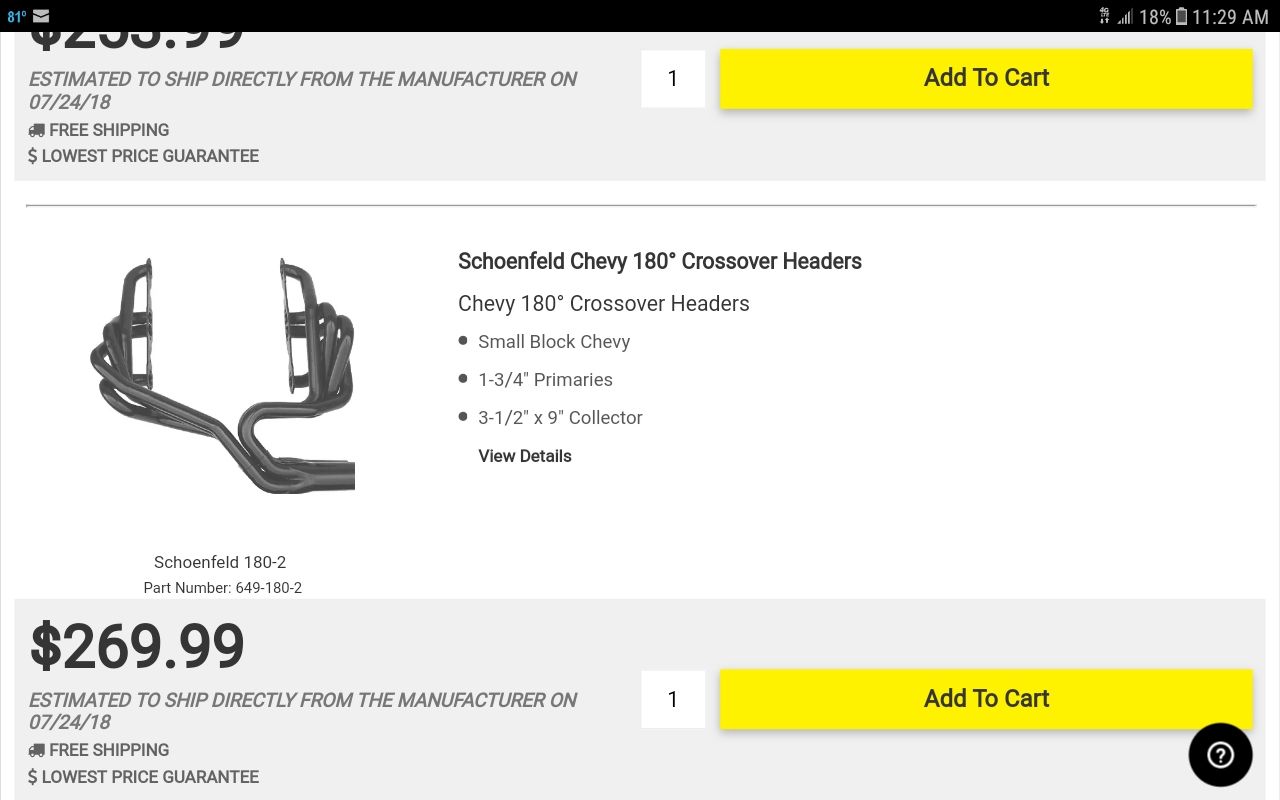Click the Schoenfeld 180-2 label under image
Screen dimensions: 1280x800
click(x=220, y=562)
